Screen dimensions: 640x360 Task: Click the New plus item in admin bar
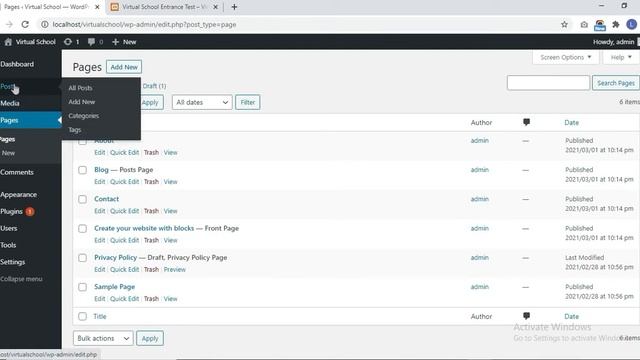124,42
